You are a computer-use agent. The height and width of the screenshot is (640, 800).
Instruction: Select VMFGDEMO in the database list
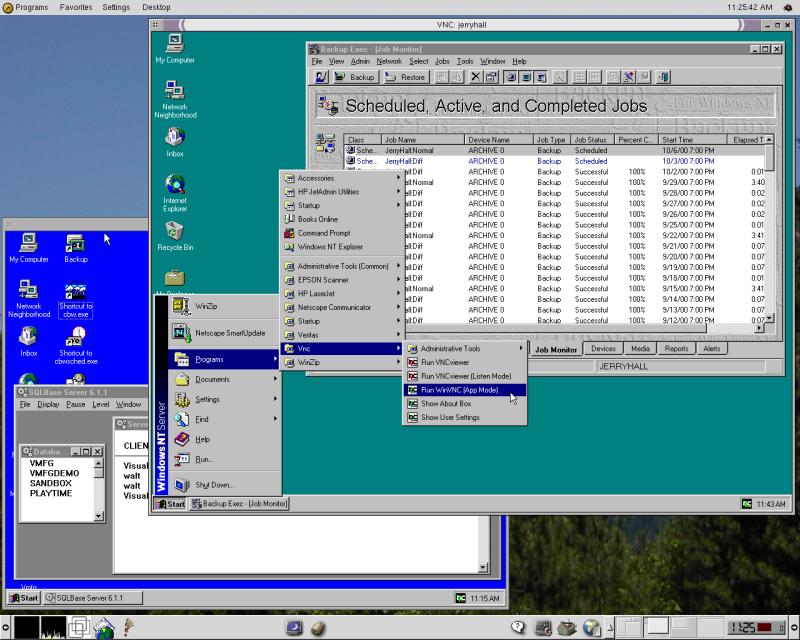coord(56,473)
